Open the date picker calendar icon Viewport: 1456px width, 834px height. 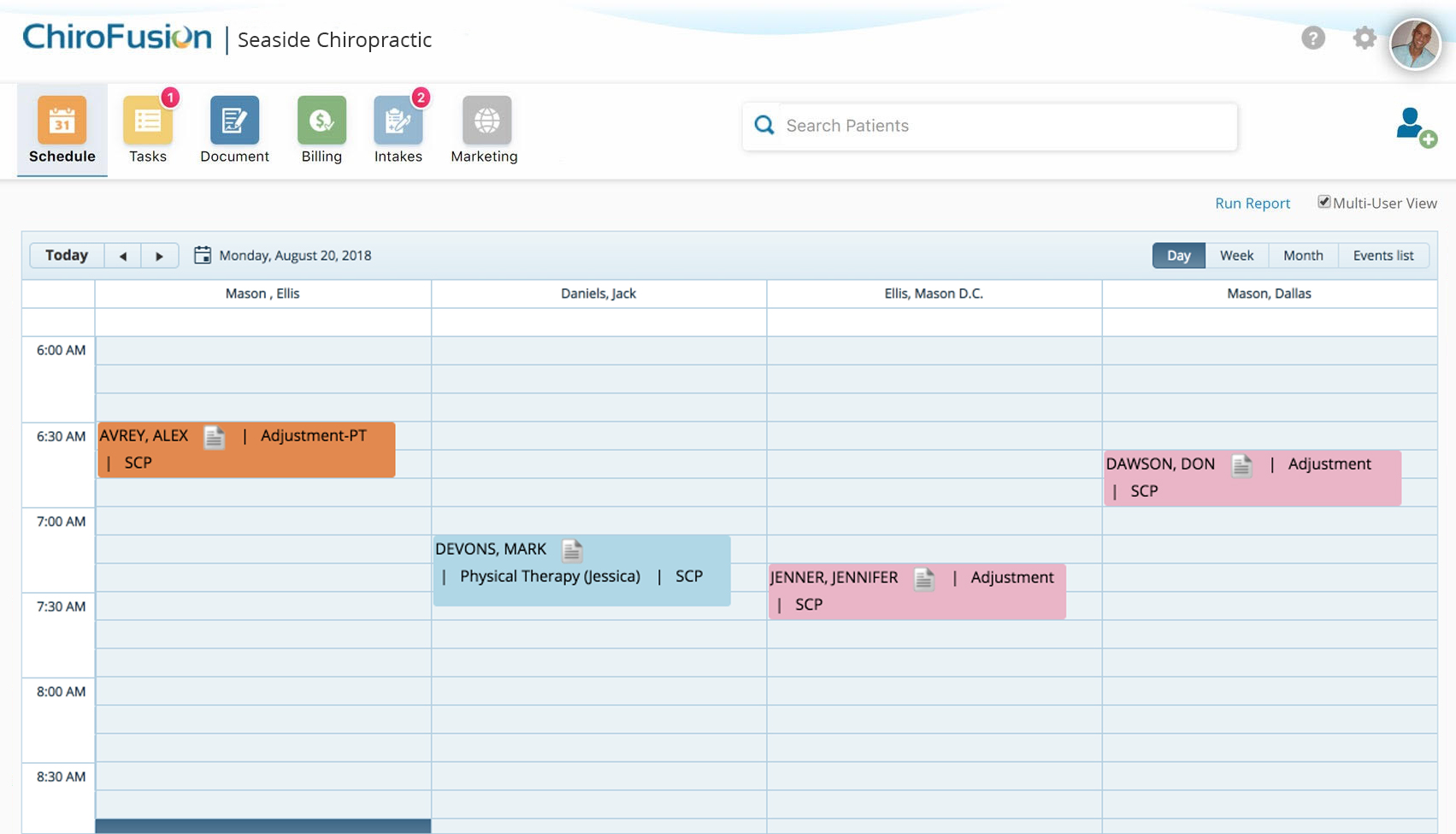203,254
